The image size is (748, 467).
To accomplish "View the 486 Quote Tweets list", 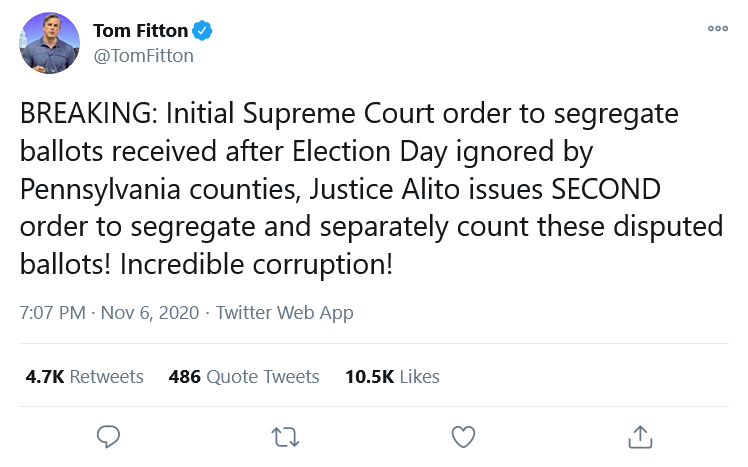I will click(x=244, y=377).
